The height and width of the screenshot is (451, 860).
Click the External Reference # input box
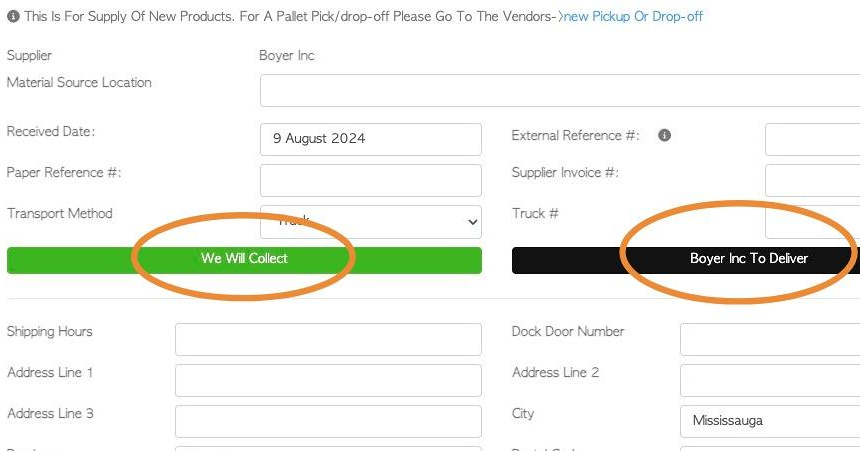[812, 139]
